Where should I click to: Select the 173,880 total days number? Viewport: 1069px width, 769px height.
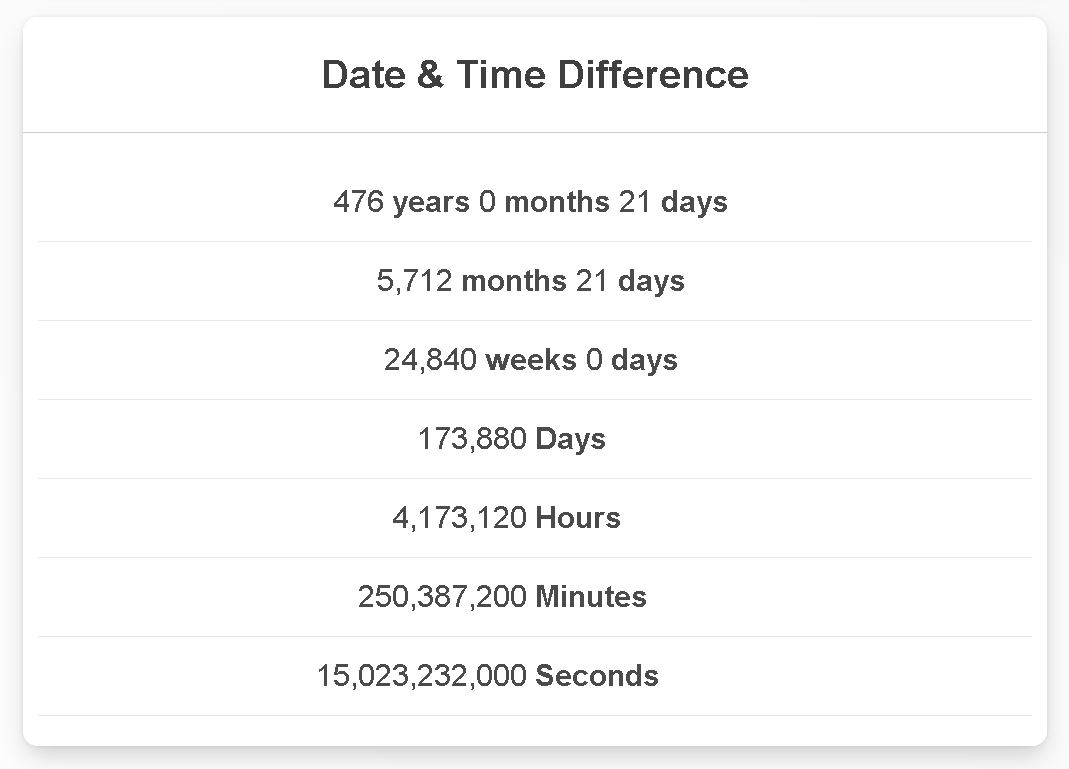coord(472,439)
